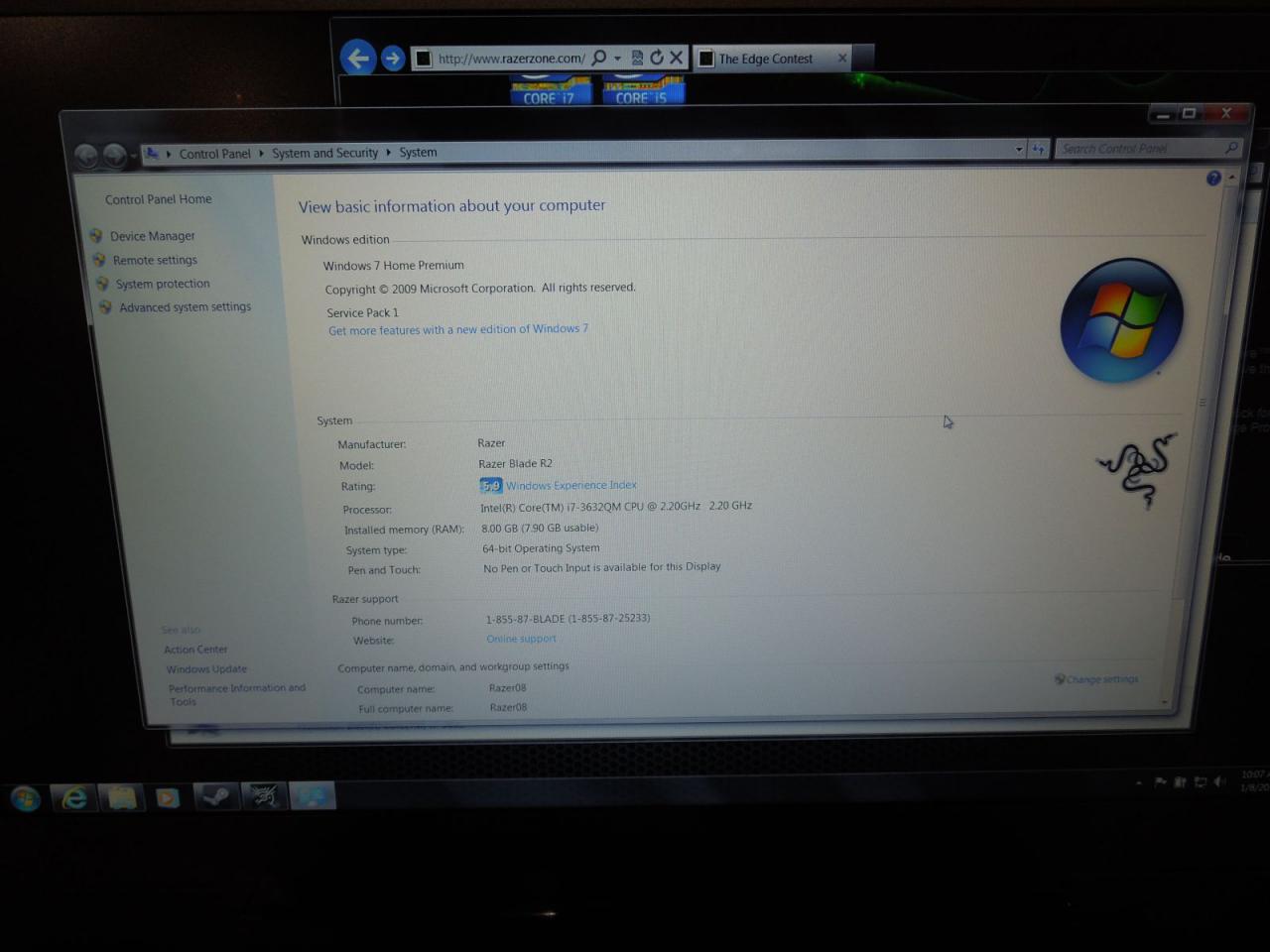Follow Get more features with new edition link
Image resolution: width=1270 pixels, height=952 pixels.
coord(458,329)
